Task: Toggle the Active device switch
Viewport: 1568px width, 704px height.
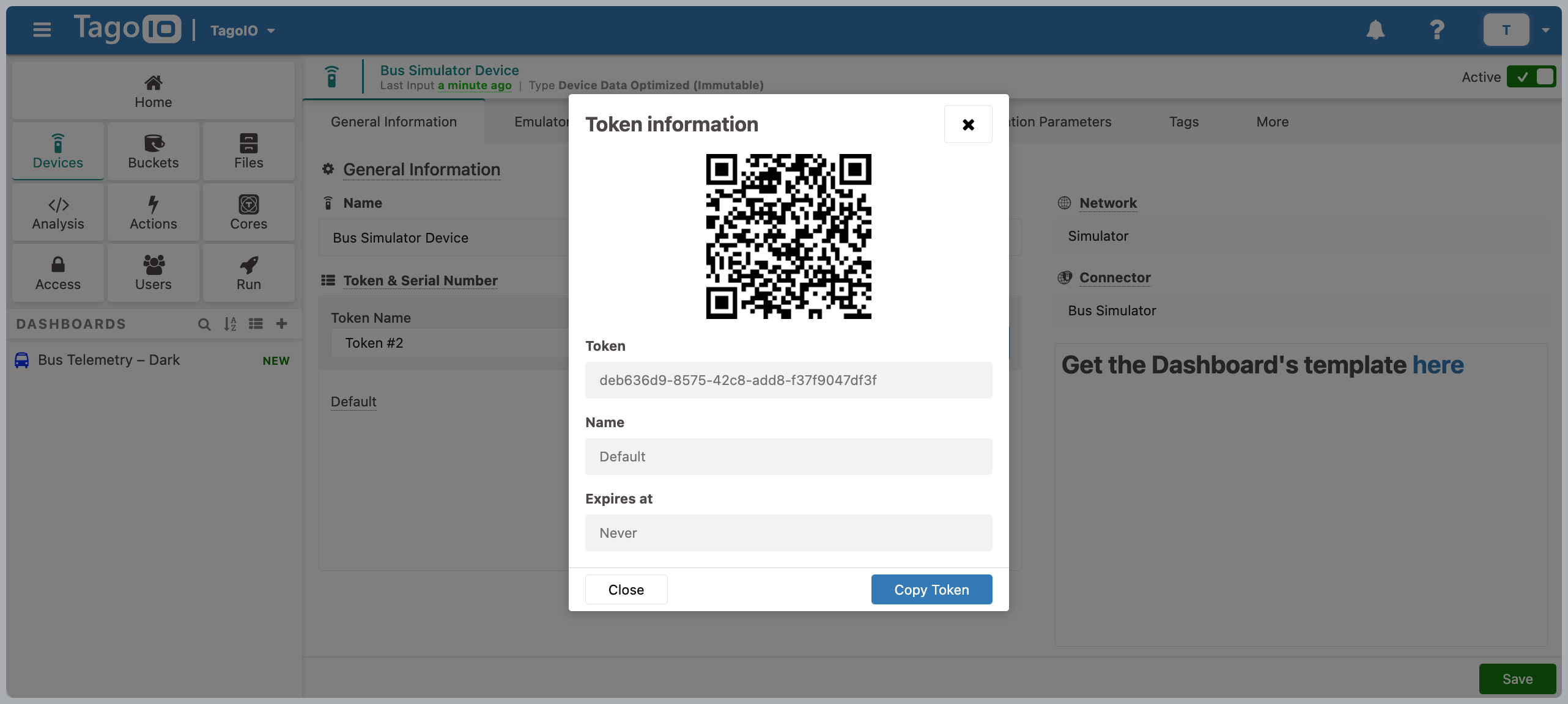Action: click(x=1531, y=77)
